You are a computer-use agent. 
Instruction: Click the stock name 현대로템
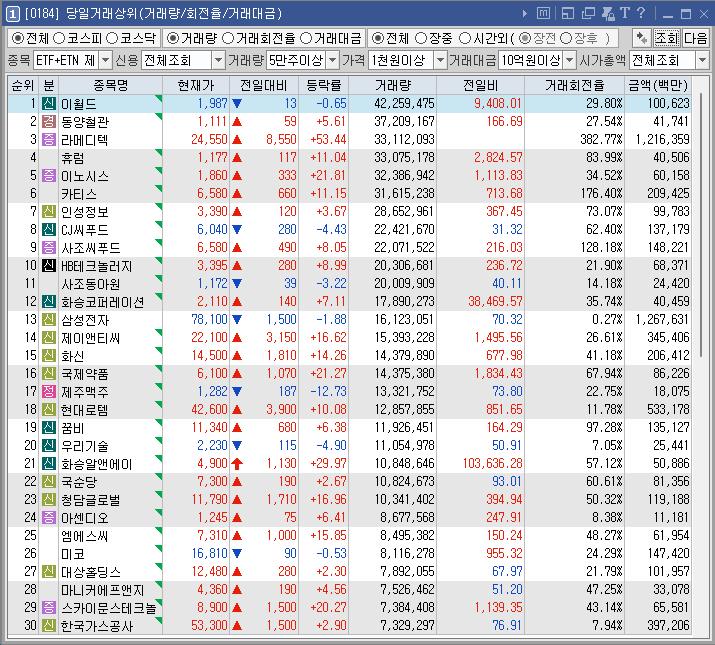point(85,410)
